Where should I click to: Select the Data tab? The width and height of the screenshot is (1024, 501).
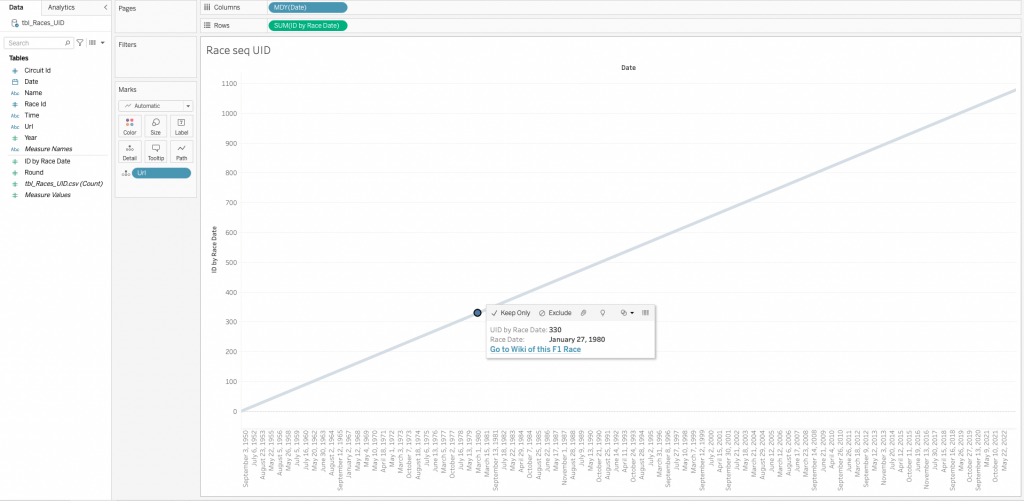click(x=17, y=7)
